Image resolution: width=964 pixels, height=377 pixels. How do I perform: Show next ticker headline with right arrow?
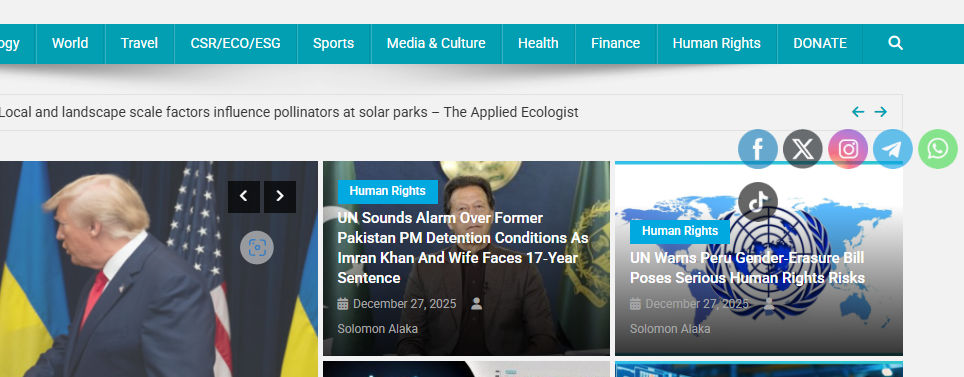880,112
